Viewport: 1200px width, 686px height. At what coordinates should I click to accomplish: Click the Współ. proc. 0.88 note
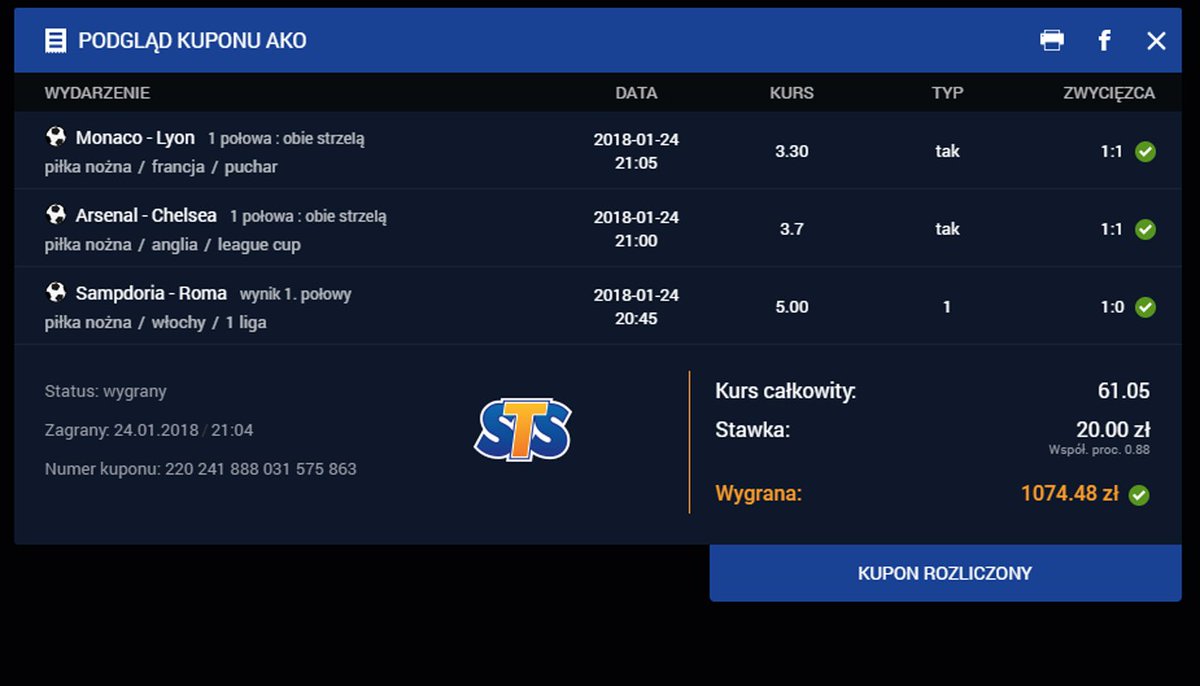pyautogui.click(x=1099, y=450)
